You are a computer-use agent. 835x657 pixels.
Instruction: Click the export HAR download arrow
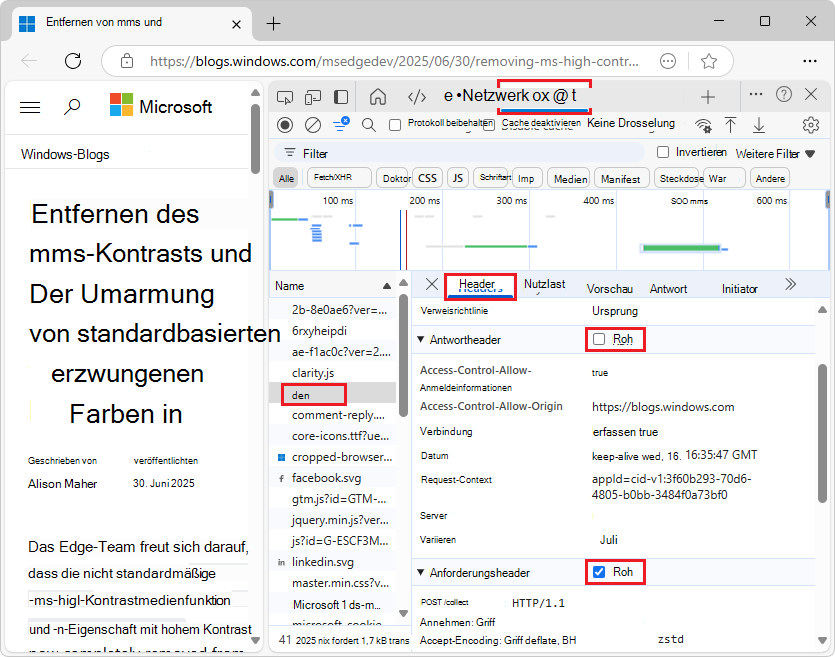point(759,125)
